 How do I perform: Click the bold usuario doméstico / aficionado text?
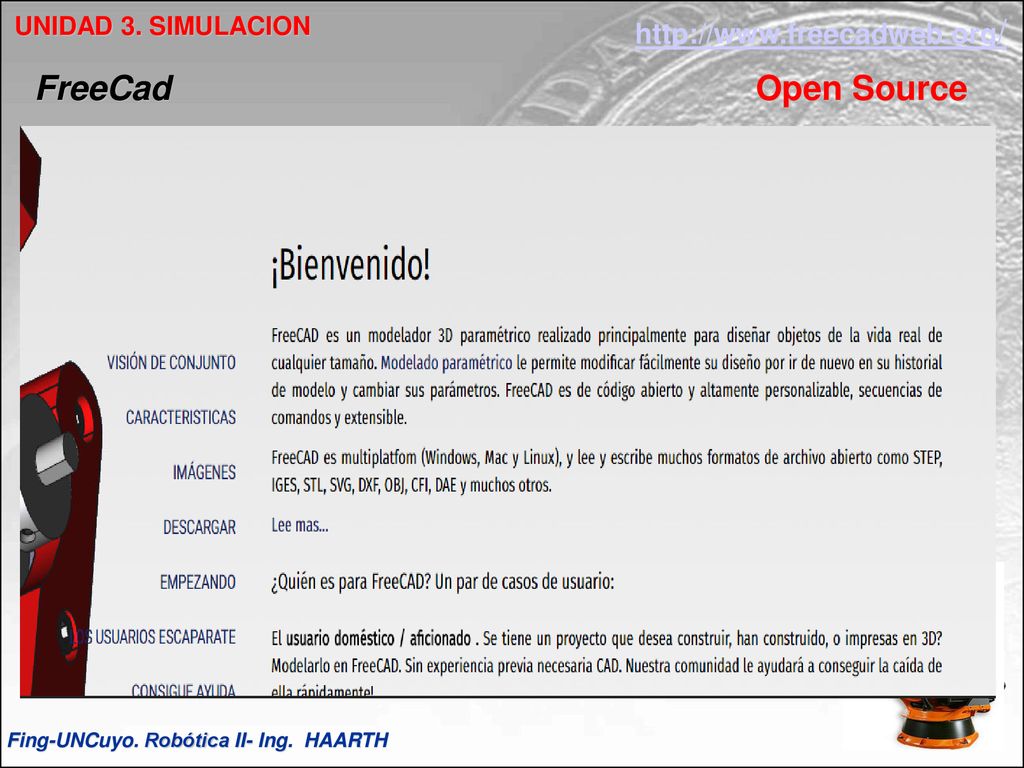379,638
